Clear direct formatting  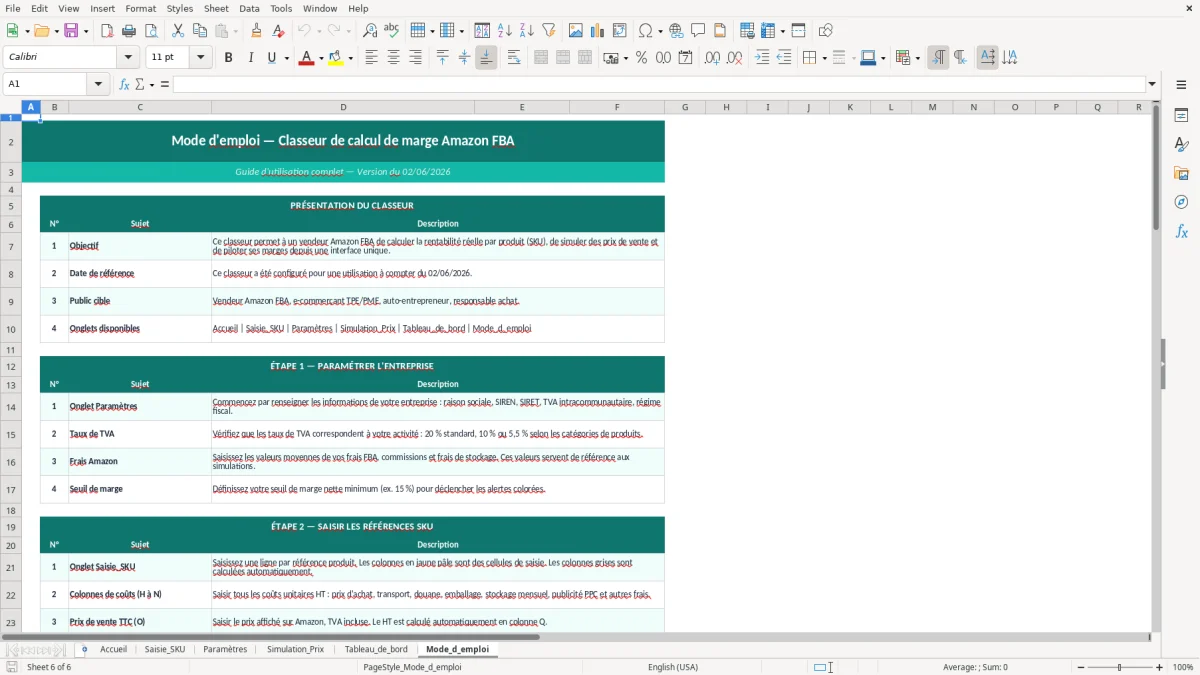(279, 31)
